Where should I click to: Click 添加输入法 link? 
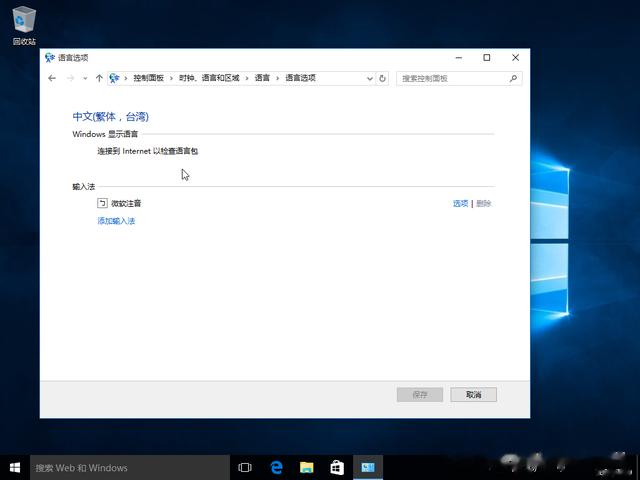click(116, 221)
